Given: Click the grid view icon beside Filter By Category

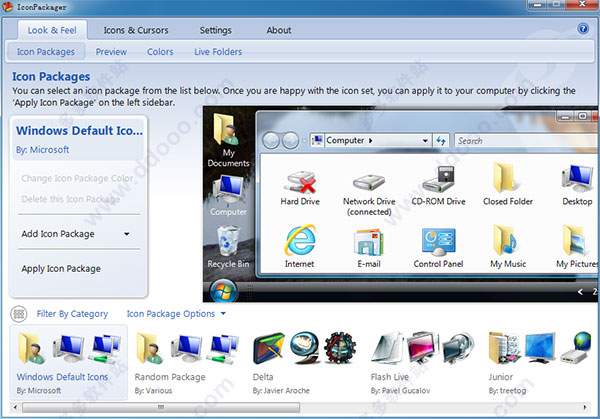Looking at the screenshot, I should [x=19, y=314].
